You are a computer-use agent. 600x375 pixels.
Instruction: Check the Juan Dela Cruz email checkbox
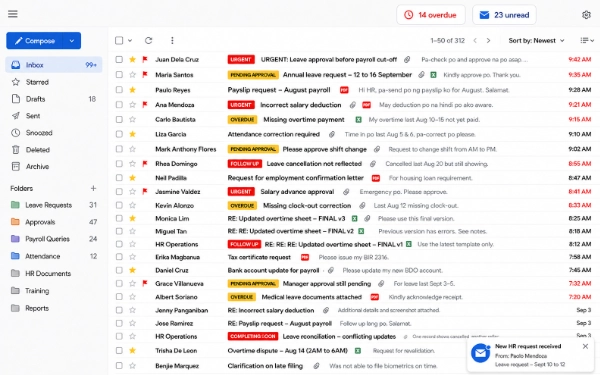119,59
